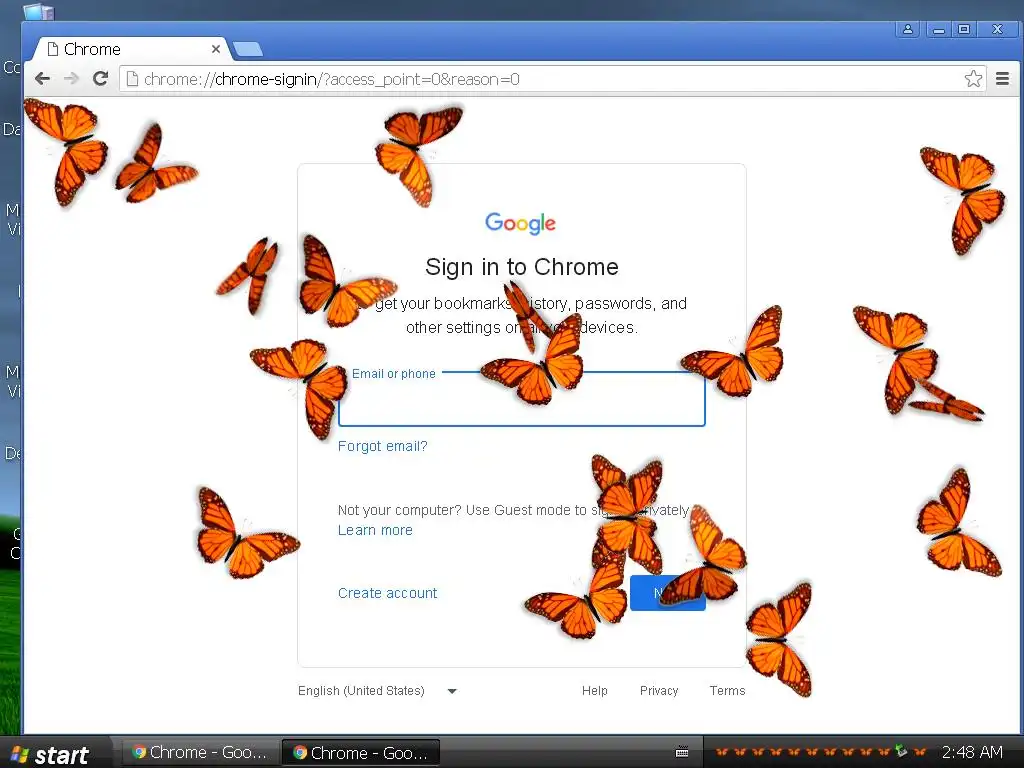
Task: Open a new tab next to Chrome tab
Action: point(248,49)
